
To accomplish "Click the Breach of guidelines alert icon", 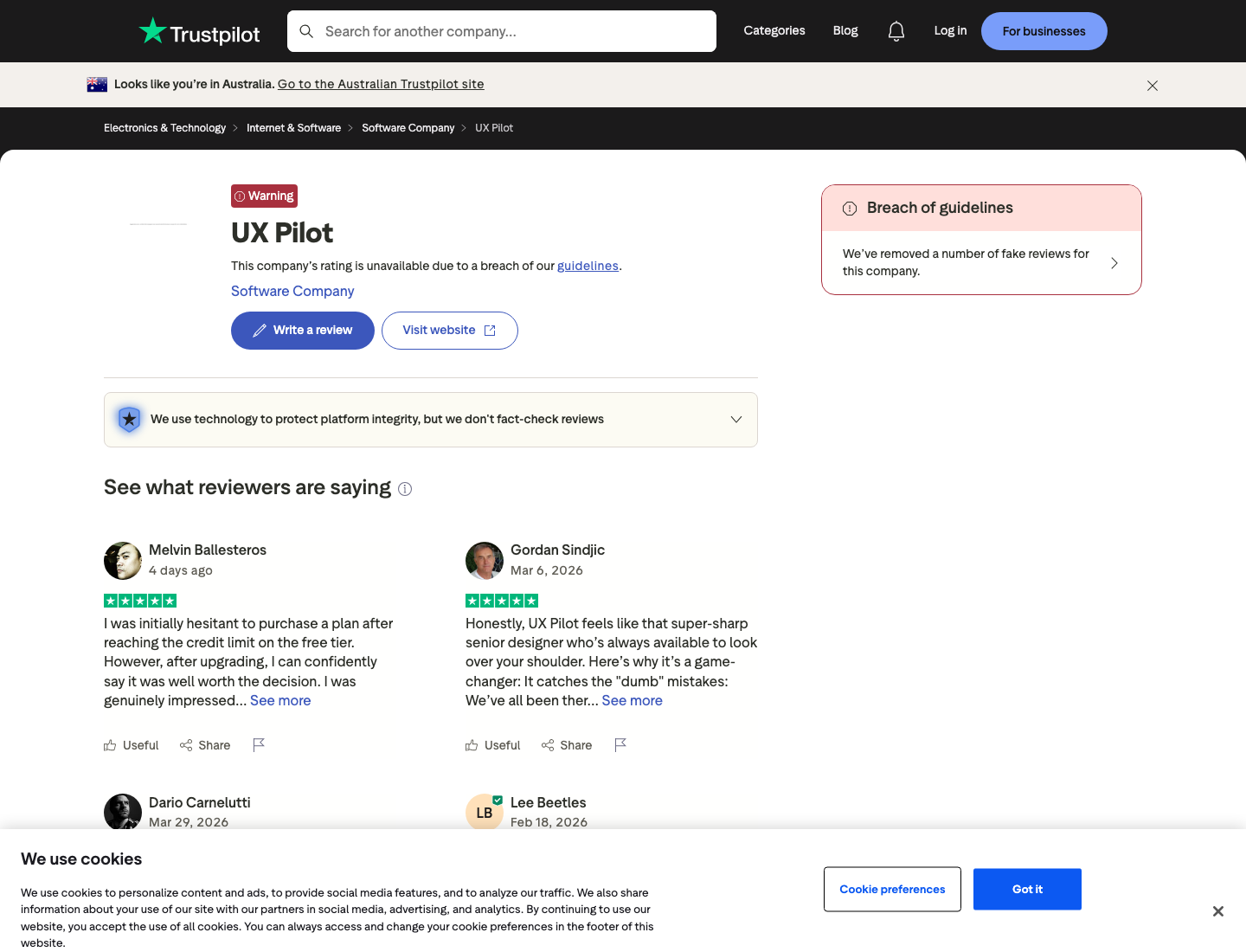I will pos(850,208).
